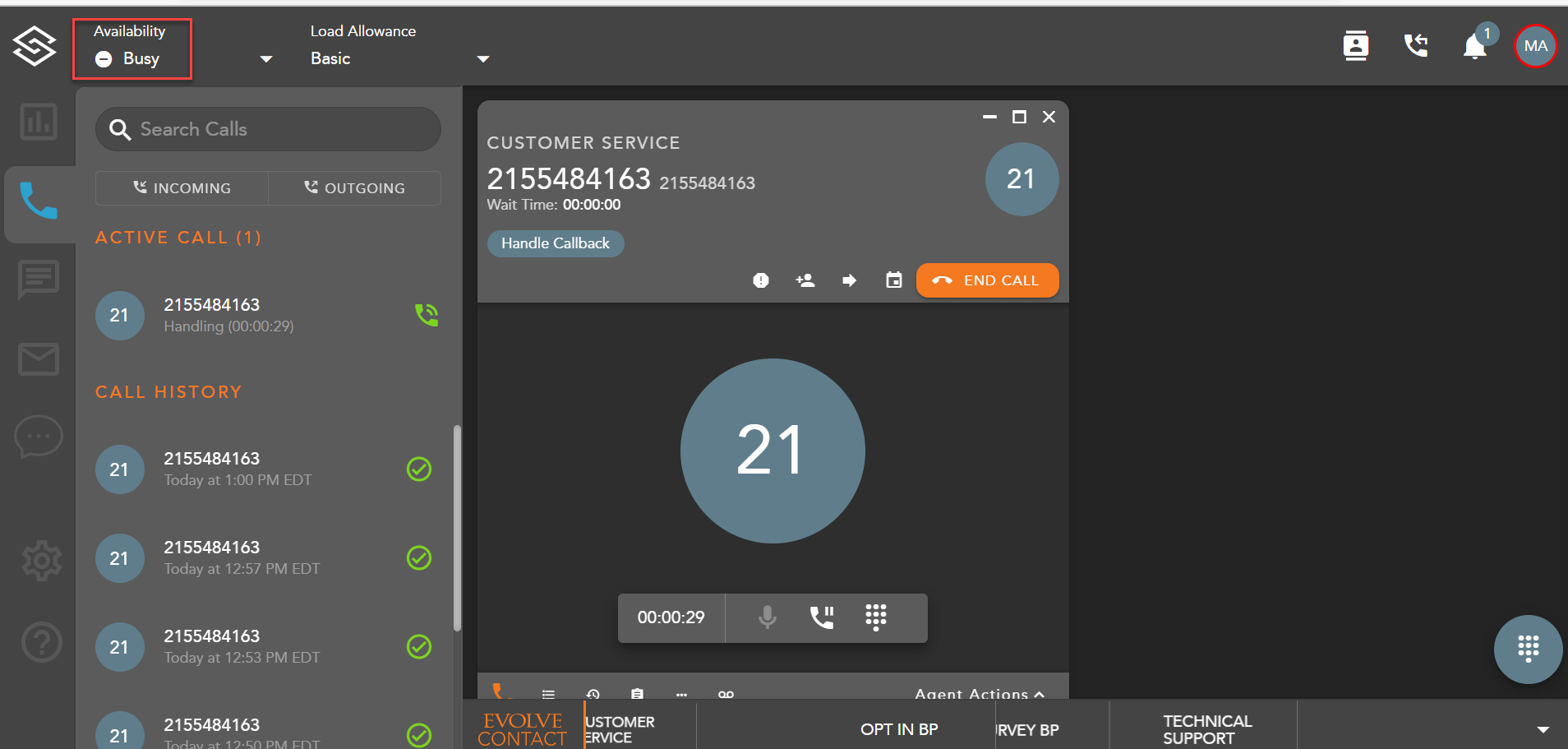1568x749 pixels.
Task: Open the notifications bell
Action: click(1475, 46)
